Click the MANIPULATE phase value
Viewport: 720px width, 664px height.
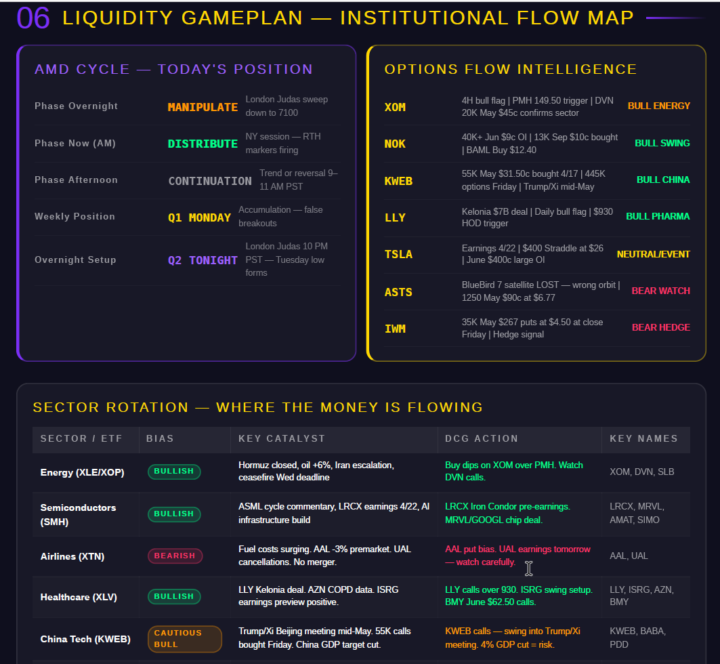pyautogui.click(x=202, y=107)
